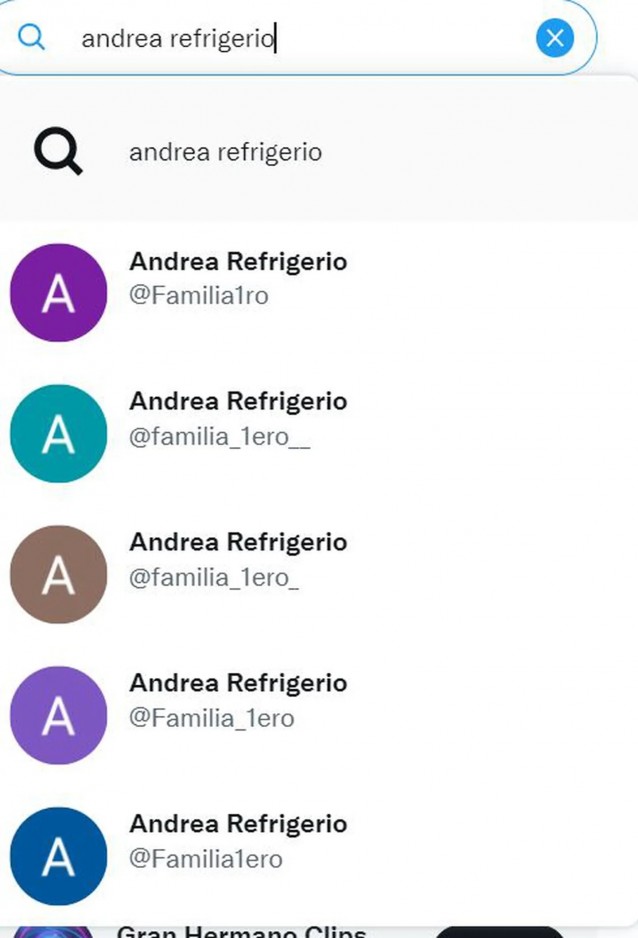
Task: Select the "andrea refrigerio" search suggestion text
Action: [225, 153]
